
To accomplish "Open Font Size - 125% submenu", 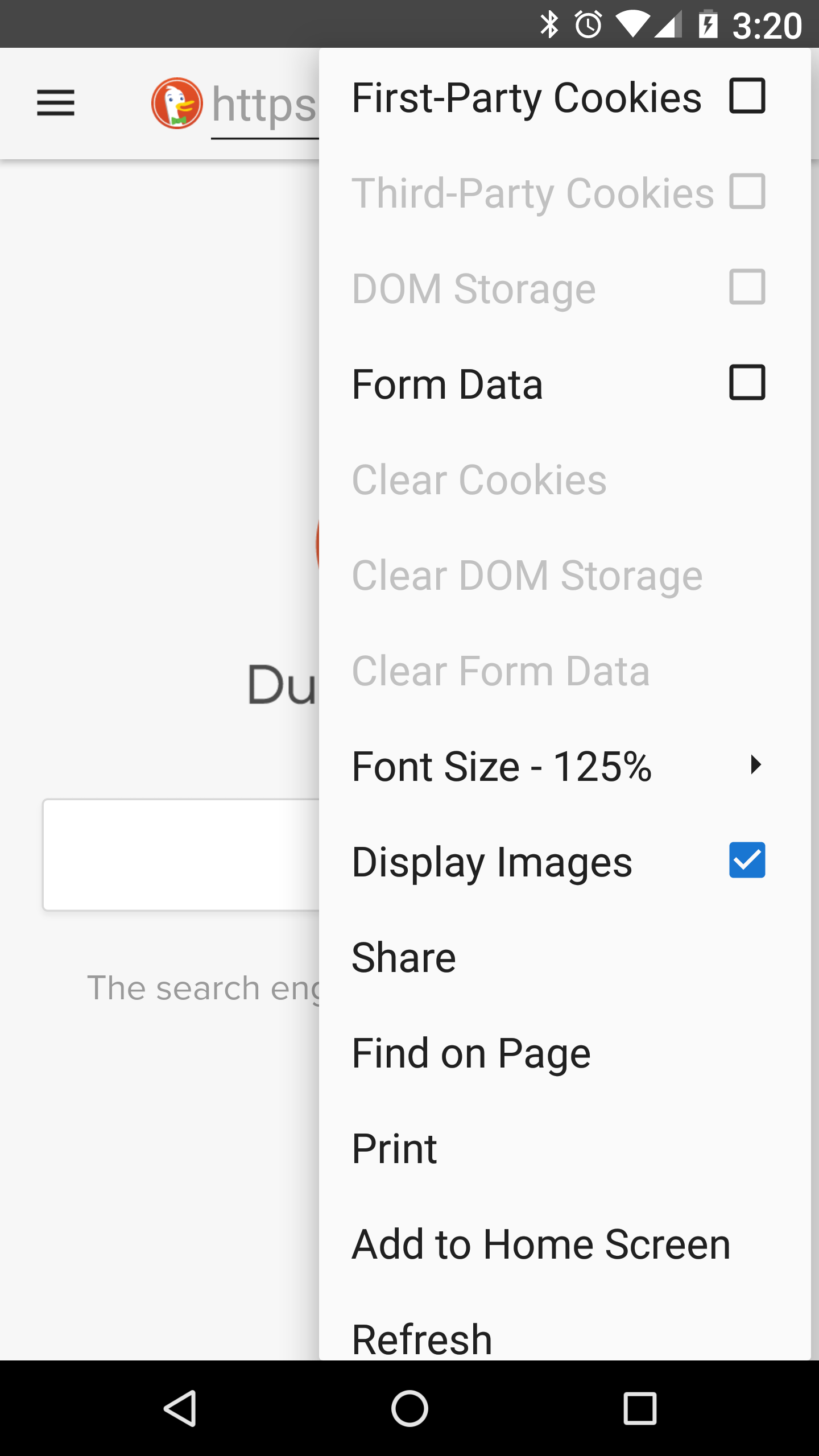I will (565, 765).
